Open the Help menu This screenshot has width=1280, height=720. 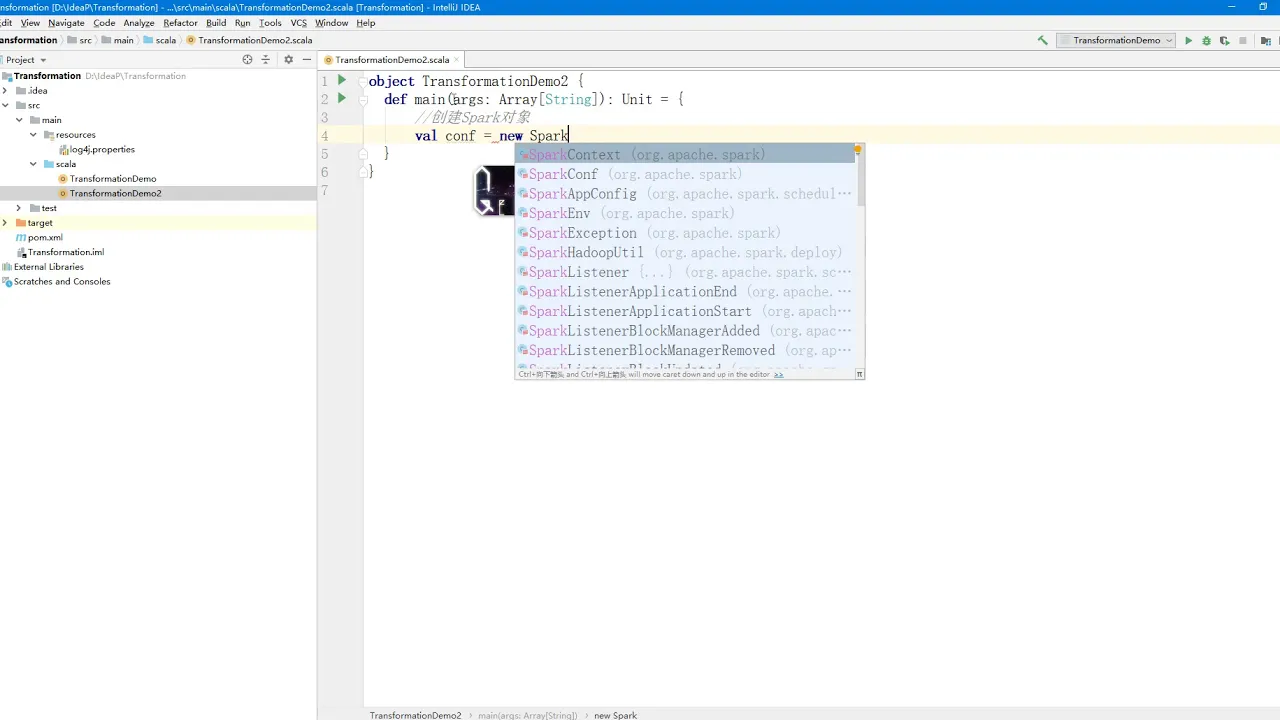pos(366,23)
